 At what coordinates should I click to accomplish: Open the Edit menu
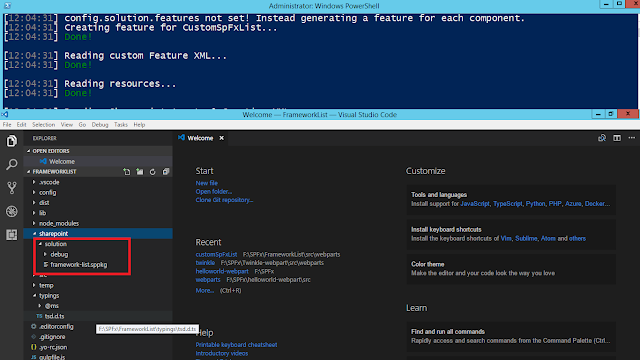(x=22, y=124)
